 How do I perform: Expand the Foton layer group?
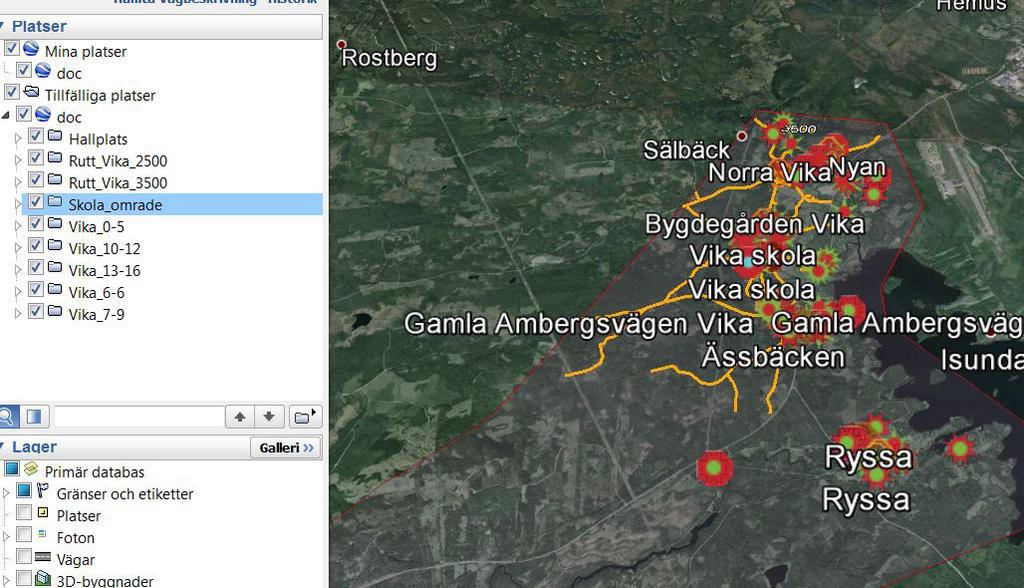(x=6, y=537)
